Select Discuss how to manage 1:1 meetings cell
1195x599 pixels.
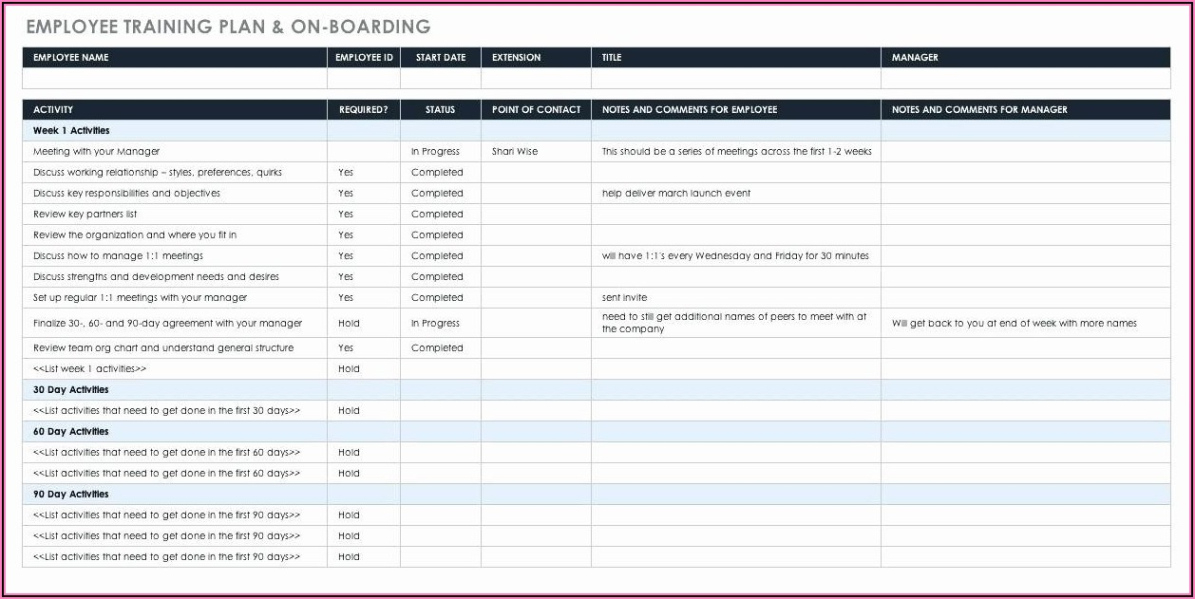point(175,256)
